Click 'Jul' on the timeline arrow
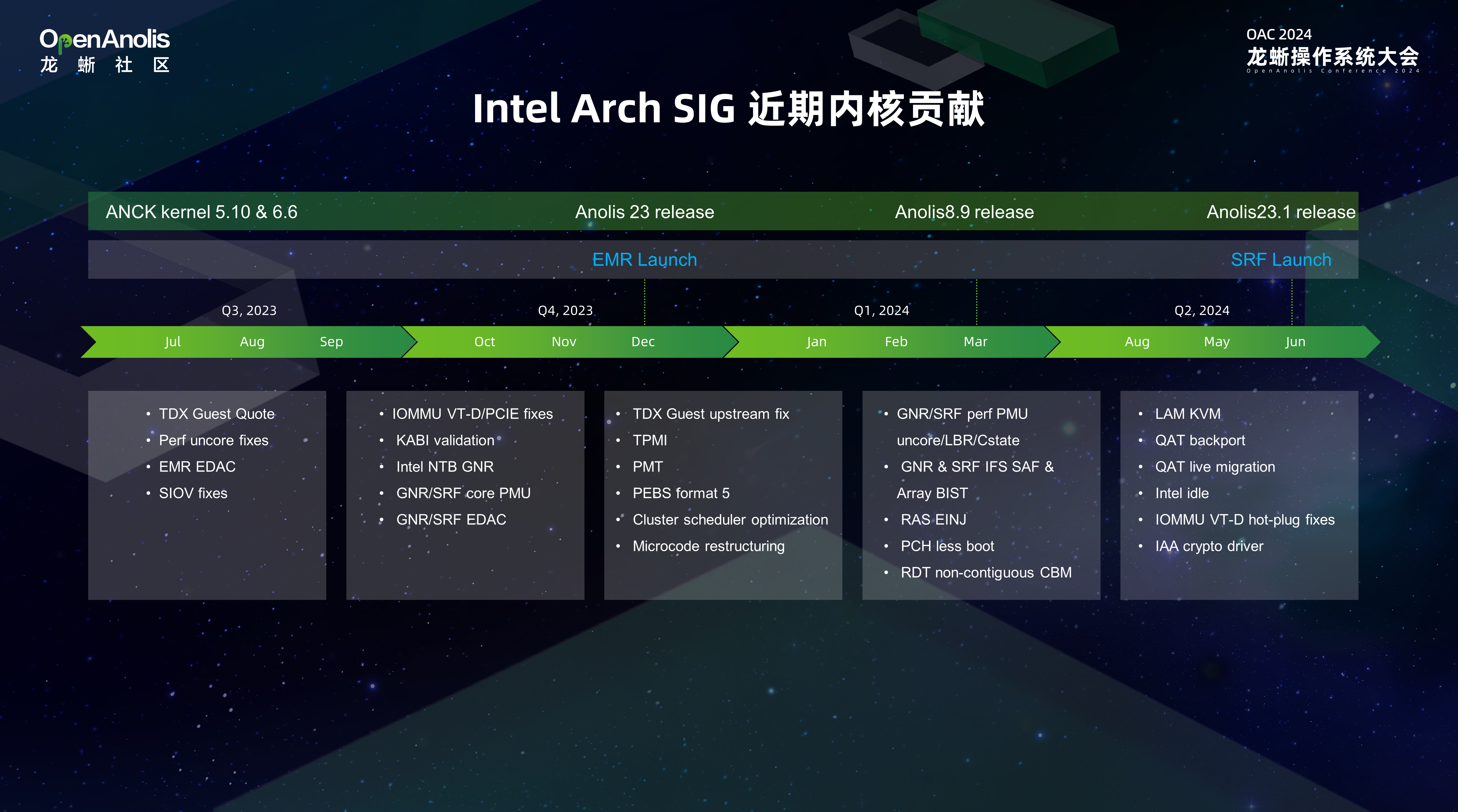The image size is (1458, 812). pyautogui.click(x=173, y=342)
